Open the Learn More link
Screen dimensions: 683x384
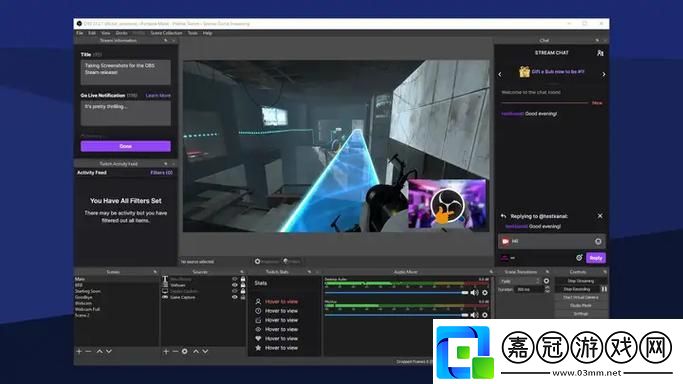[158, 95]
